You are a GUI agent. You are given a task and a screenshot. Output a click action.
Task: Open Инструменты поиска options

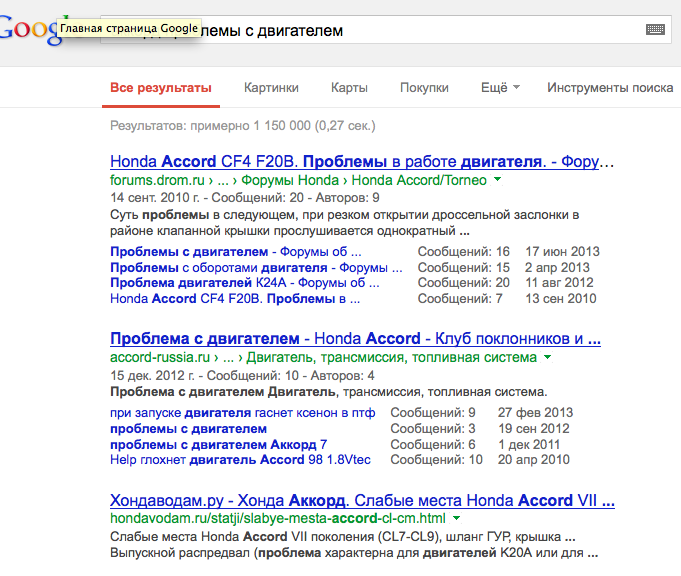coord(610,88)
